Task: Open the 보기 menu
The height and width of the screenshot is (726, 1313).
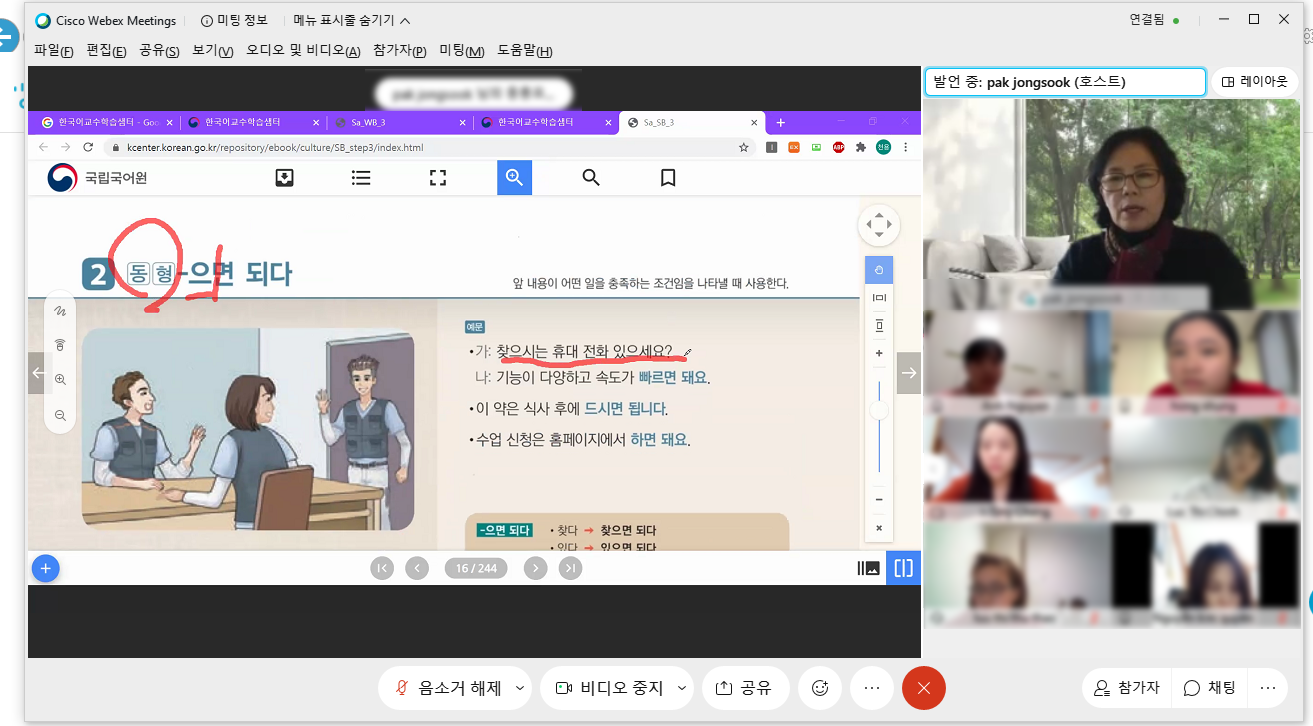Action: point(213,51)
